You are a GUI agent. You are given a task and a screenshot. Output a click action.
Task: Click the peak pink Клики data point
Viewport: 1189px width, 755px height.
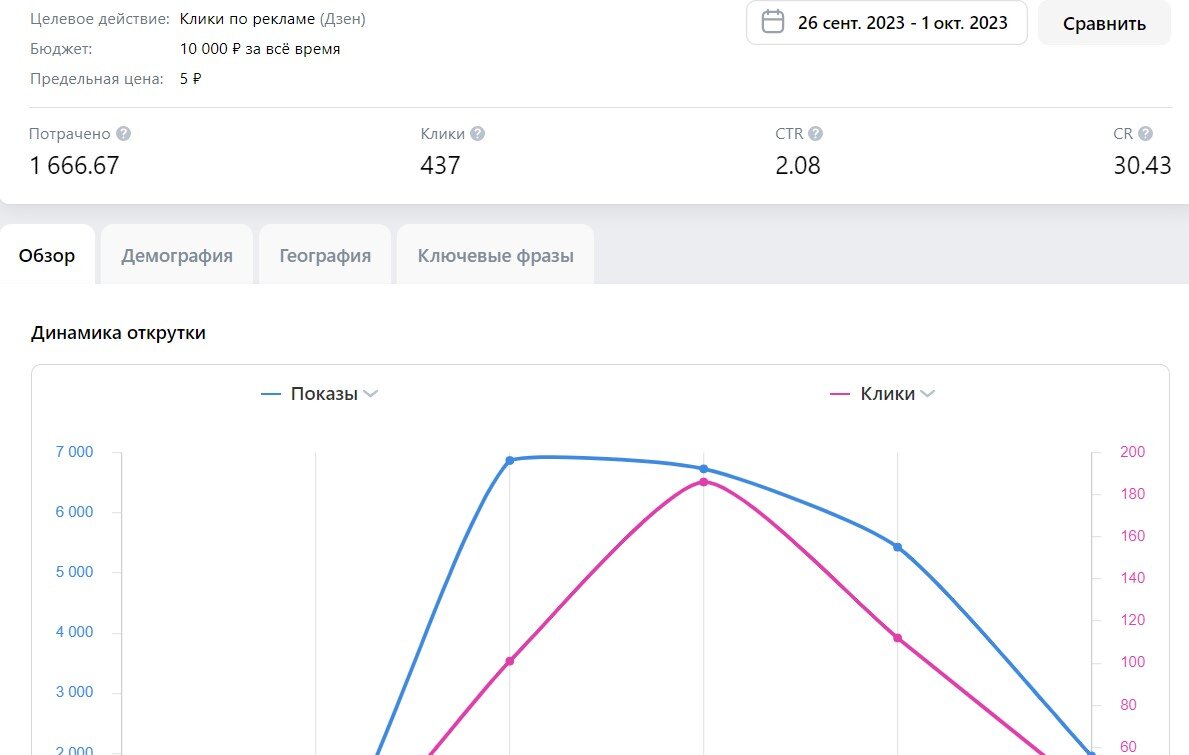click(704, 481)
